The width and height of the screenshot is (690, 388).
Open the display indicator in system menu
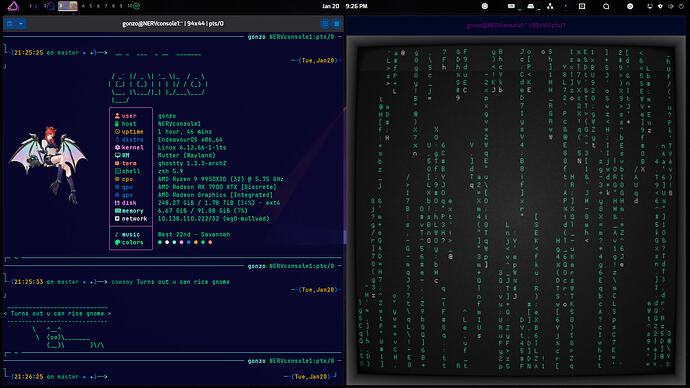[650, 6]
